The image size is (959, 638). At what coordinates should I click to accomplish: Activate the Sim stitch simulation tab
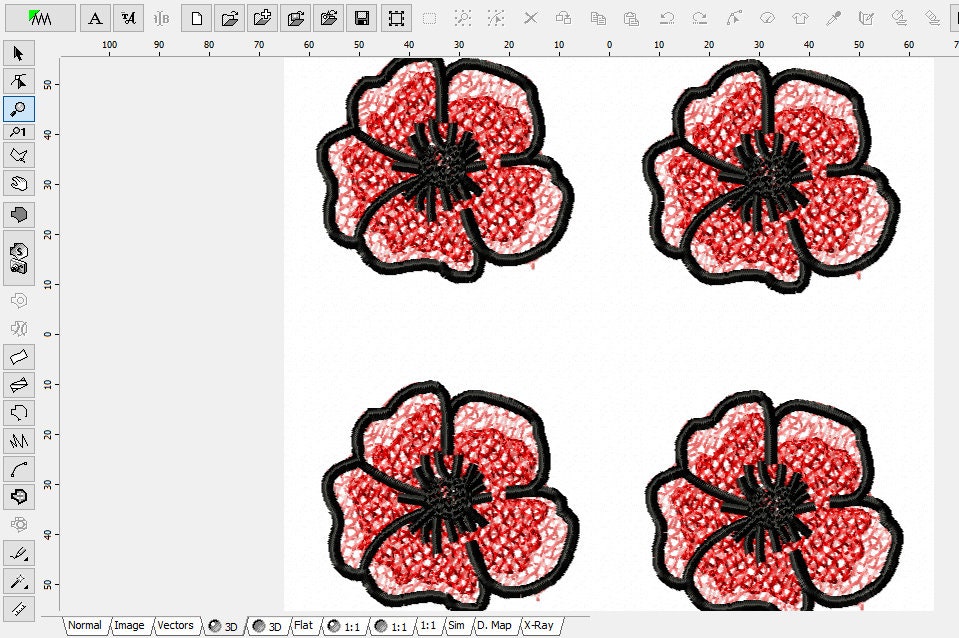[455, 626]
